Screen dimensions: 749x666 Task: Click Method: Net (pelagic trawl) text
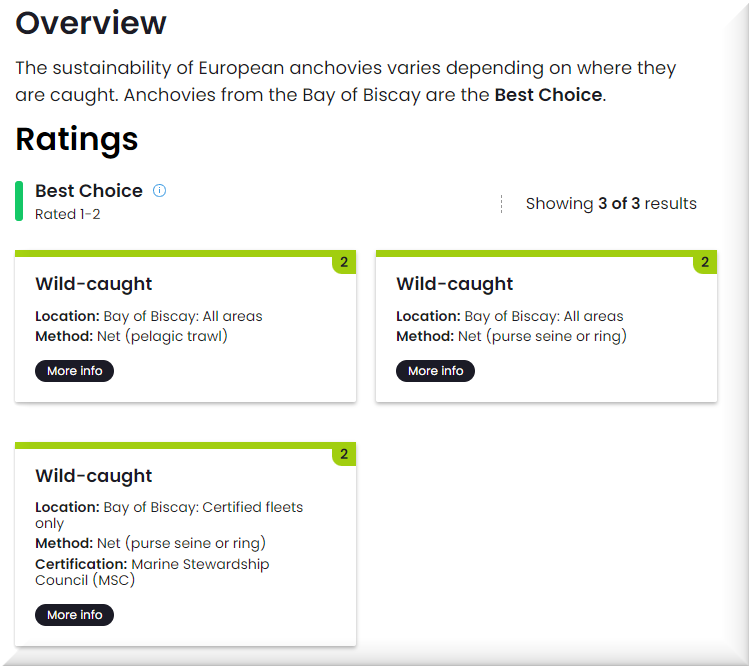coord(131,336)
